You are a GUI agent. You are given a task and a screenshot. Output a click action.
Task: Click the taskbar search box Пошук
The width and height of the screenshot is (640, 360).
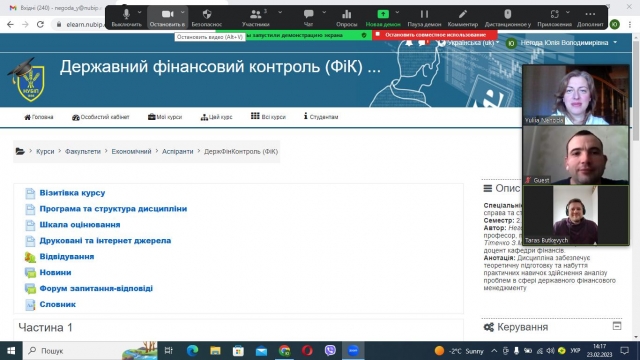90,351
